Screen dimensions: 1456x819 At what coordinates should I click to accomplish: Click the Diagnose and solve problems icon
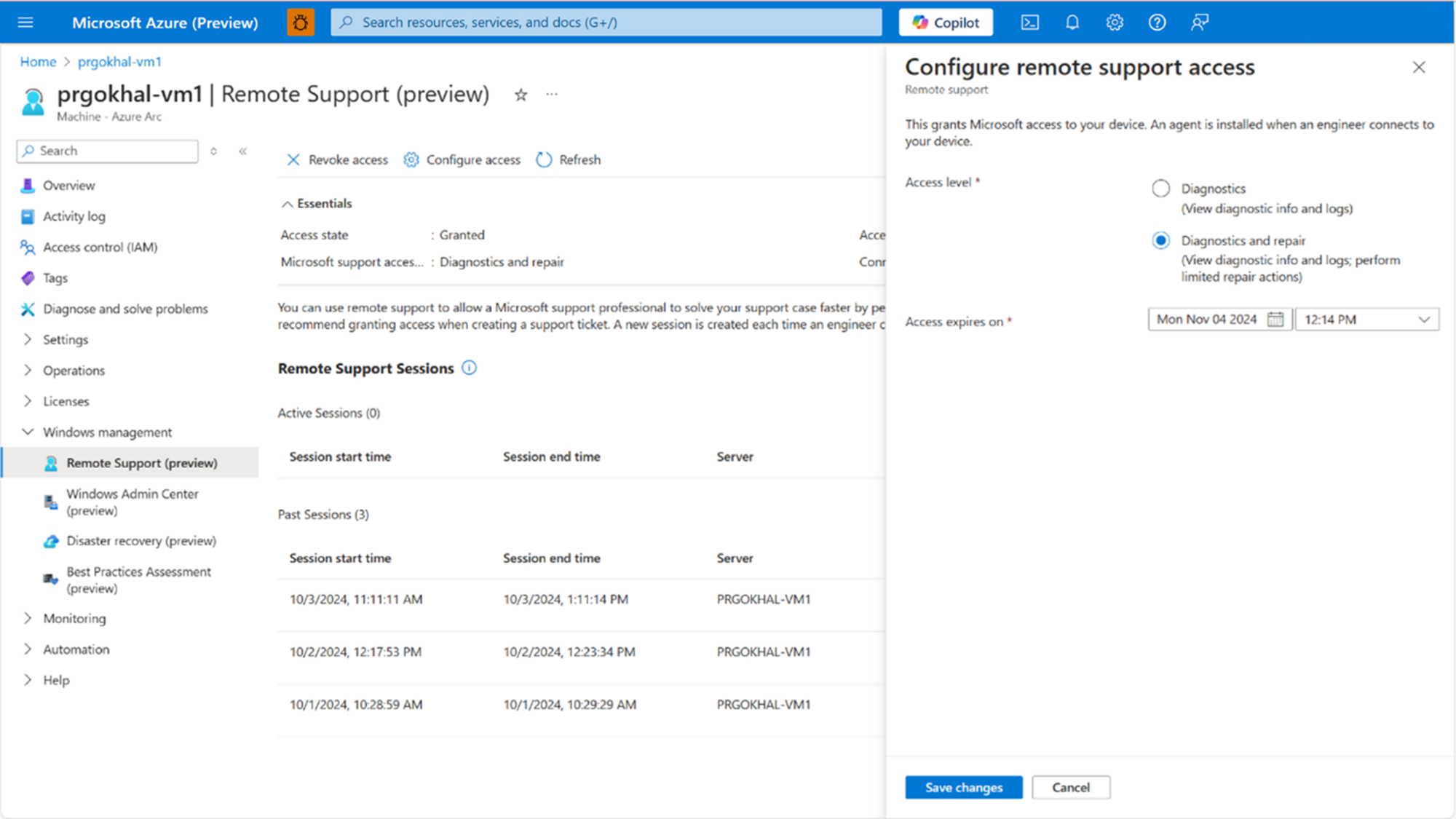pyautogui.click(x=28, y=309)
